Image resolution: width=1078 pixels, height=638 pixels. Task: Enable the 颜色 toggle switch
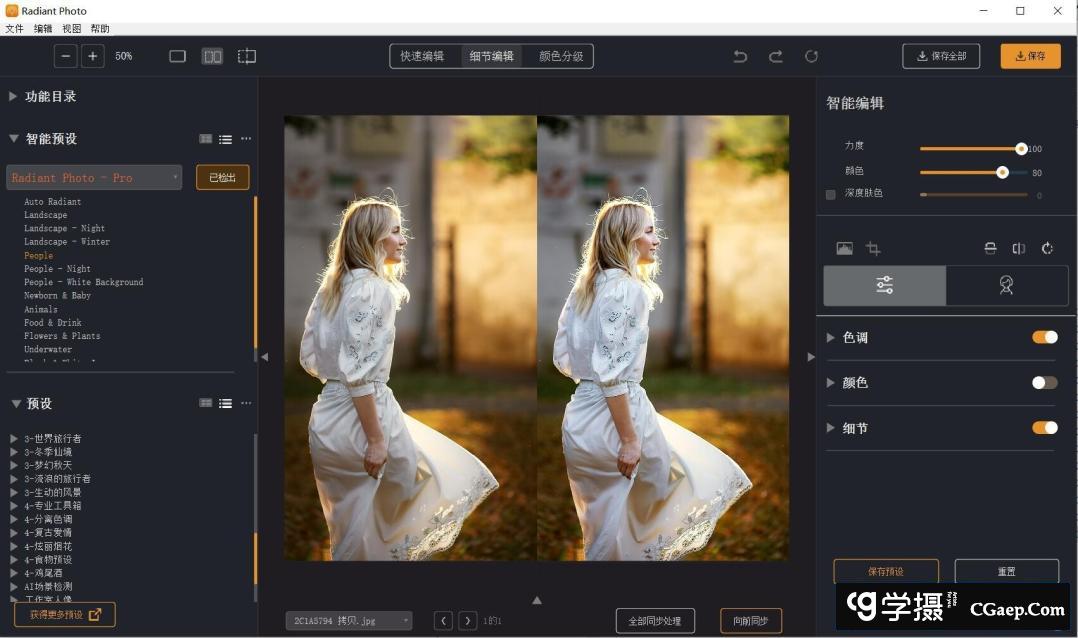tap(1044, 382)
